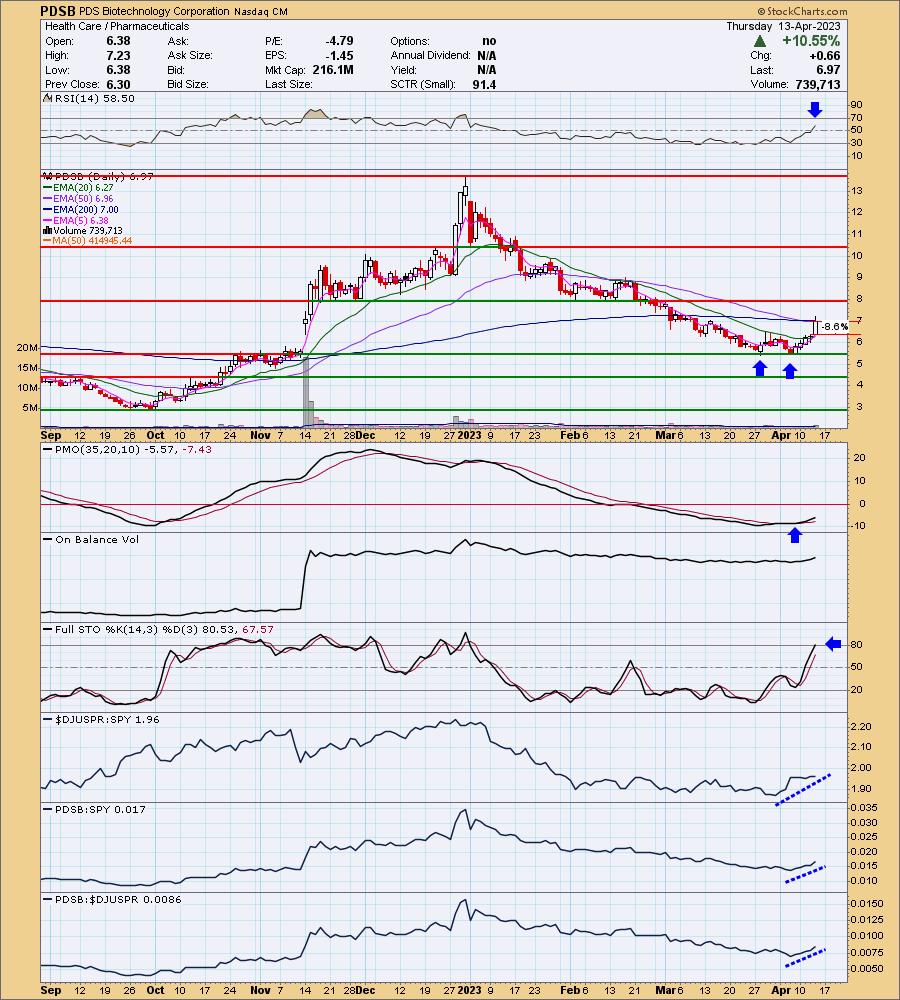
Task: Click the Low price value 6.38
Action: [x=118, y=70]
